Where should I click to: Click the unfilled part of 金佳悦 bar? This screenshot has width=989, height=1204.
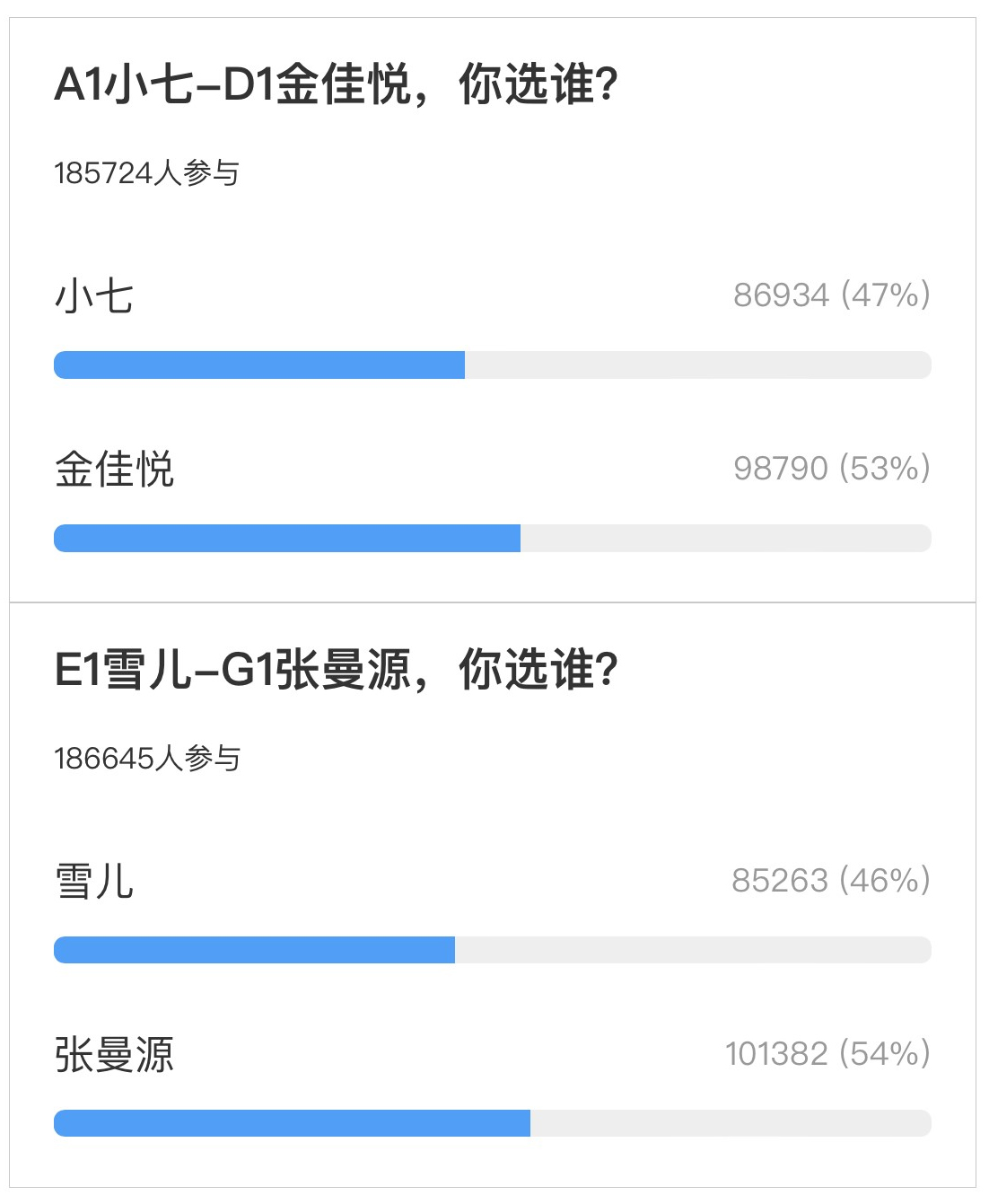click(726, 539)
